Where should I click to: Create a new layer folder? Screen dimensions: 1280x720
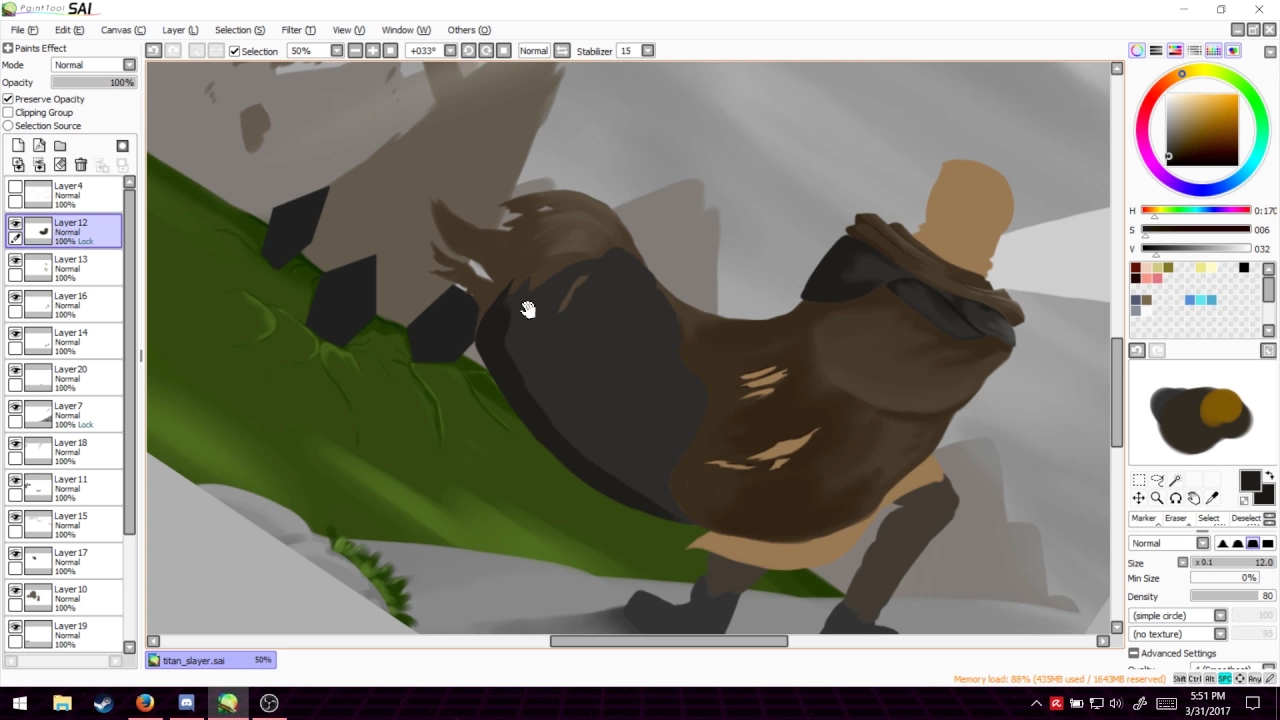click(60, 146)
